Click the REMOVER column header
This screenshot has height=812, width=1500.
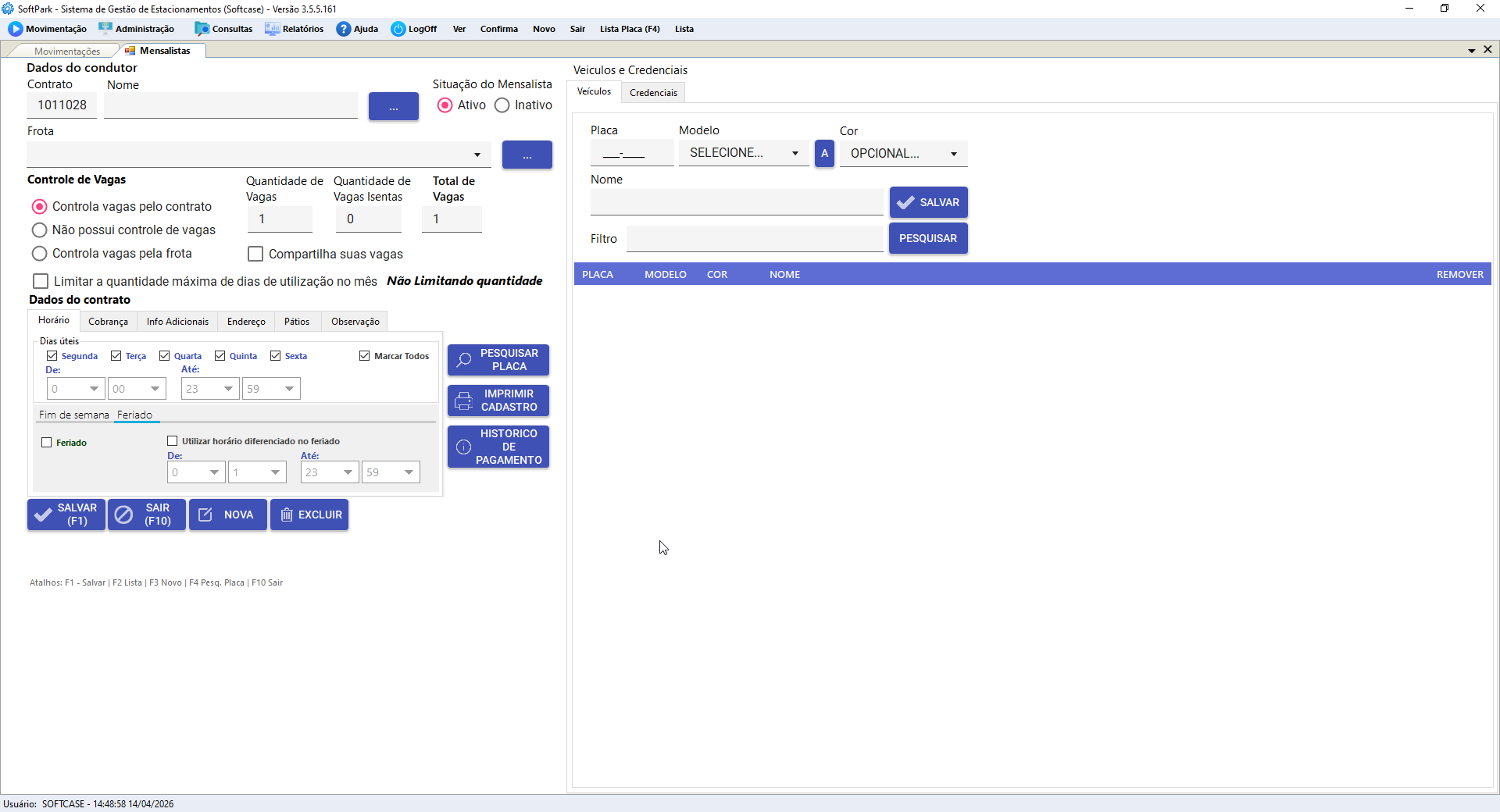click(x=1459, y=275)
